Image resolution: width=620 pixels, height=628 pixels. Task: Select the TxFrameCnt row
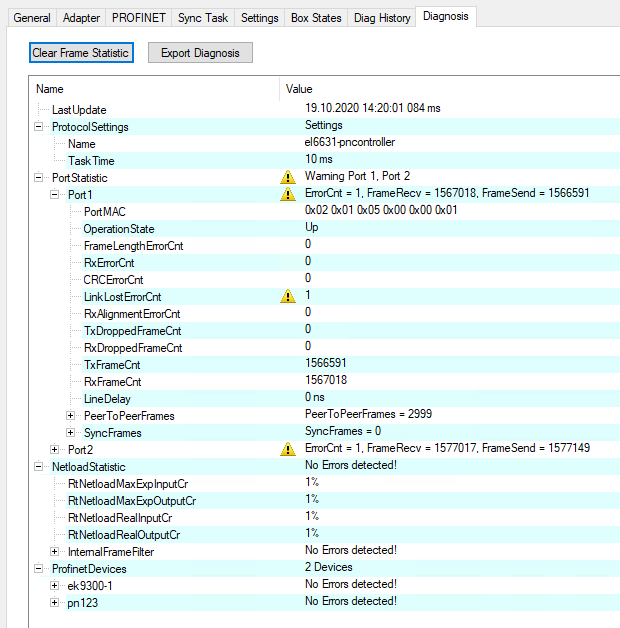tap(112, 364)
